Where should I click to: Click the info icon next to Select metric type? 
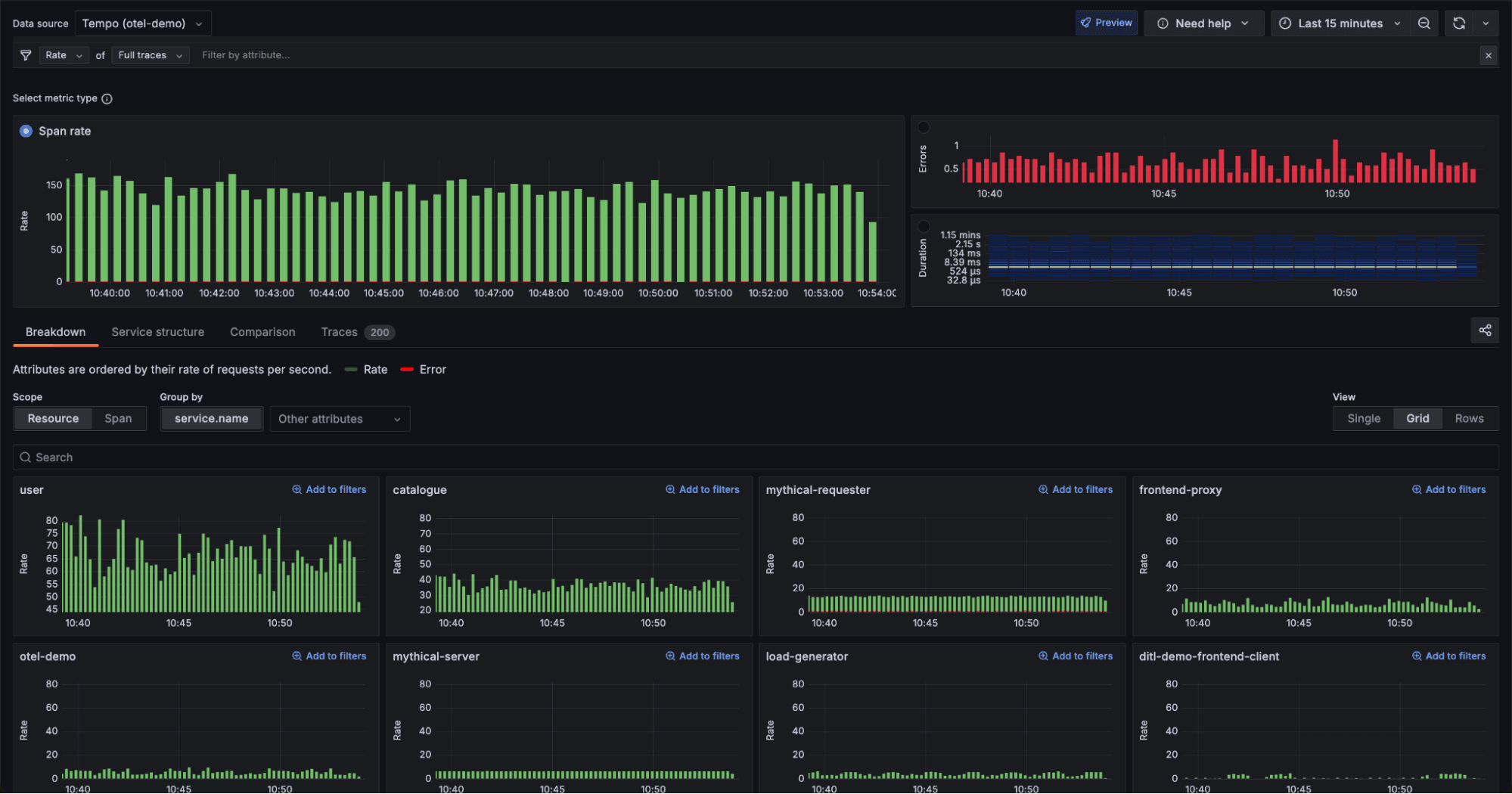pyautogui.click(x=107, y=98)
